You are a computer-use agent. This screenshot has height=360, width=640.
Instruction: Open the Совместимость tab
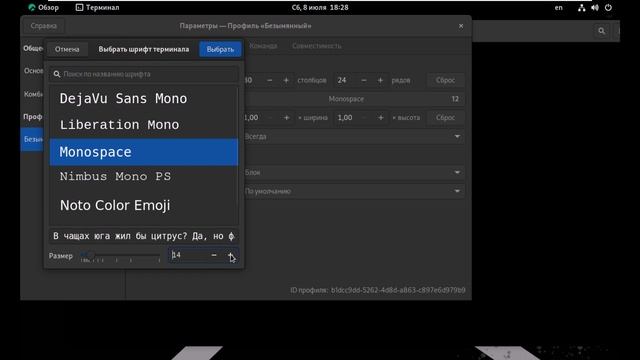(x=317, y=46)
